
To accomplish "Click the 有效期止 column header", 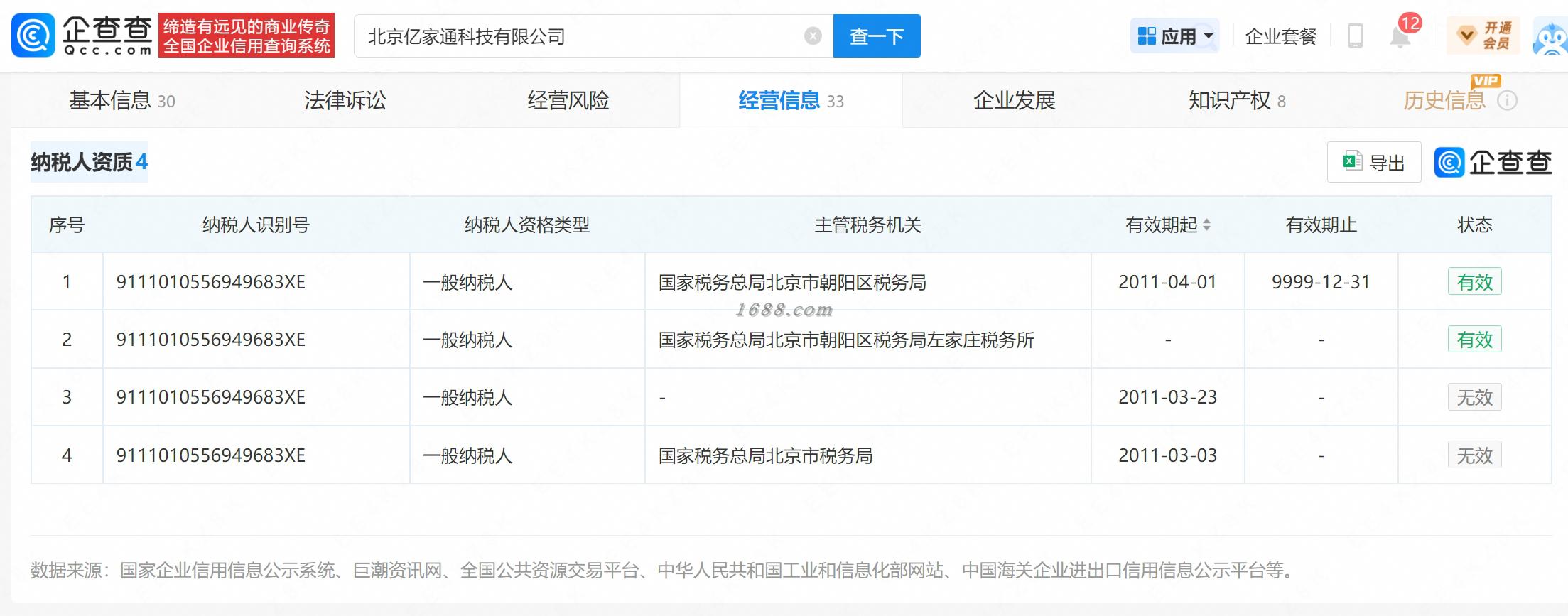I will pyautogui.click(x=1321, y=225).
